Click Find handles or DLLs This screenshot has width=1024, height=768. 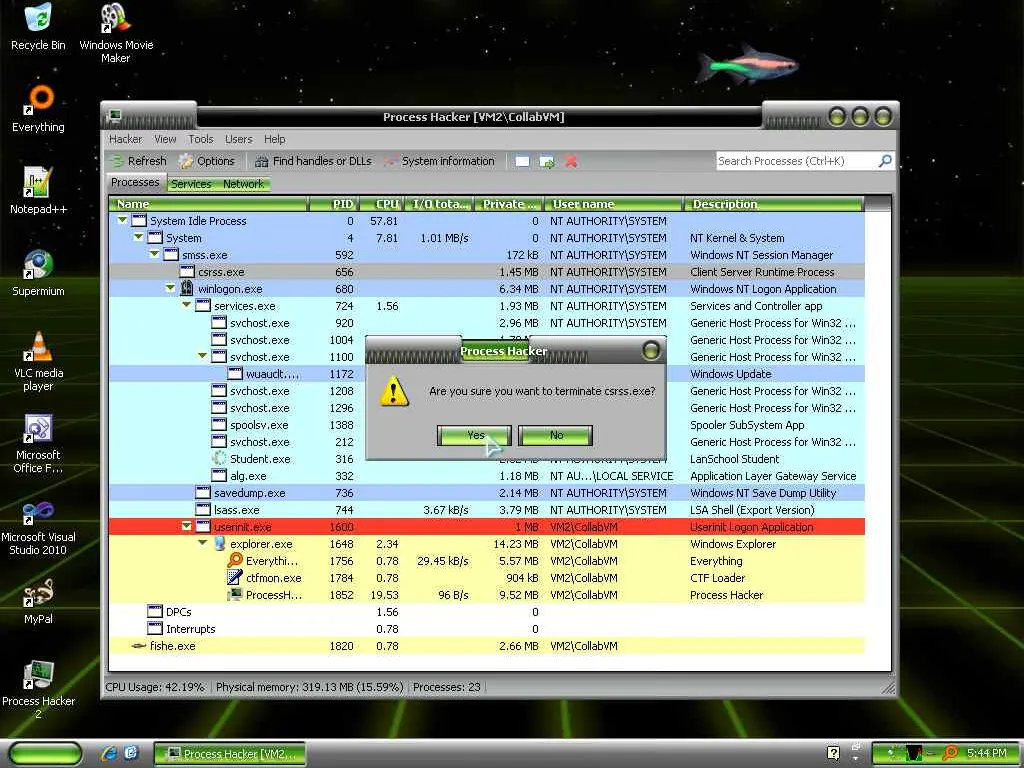pyautogui.click(x=313, y=161)
